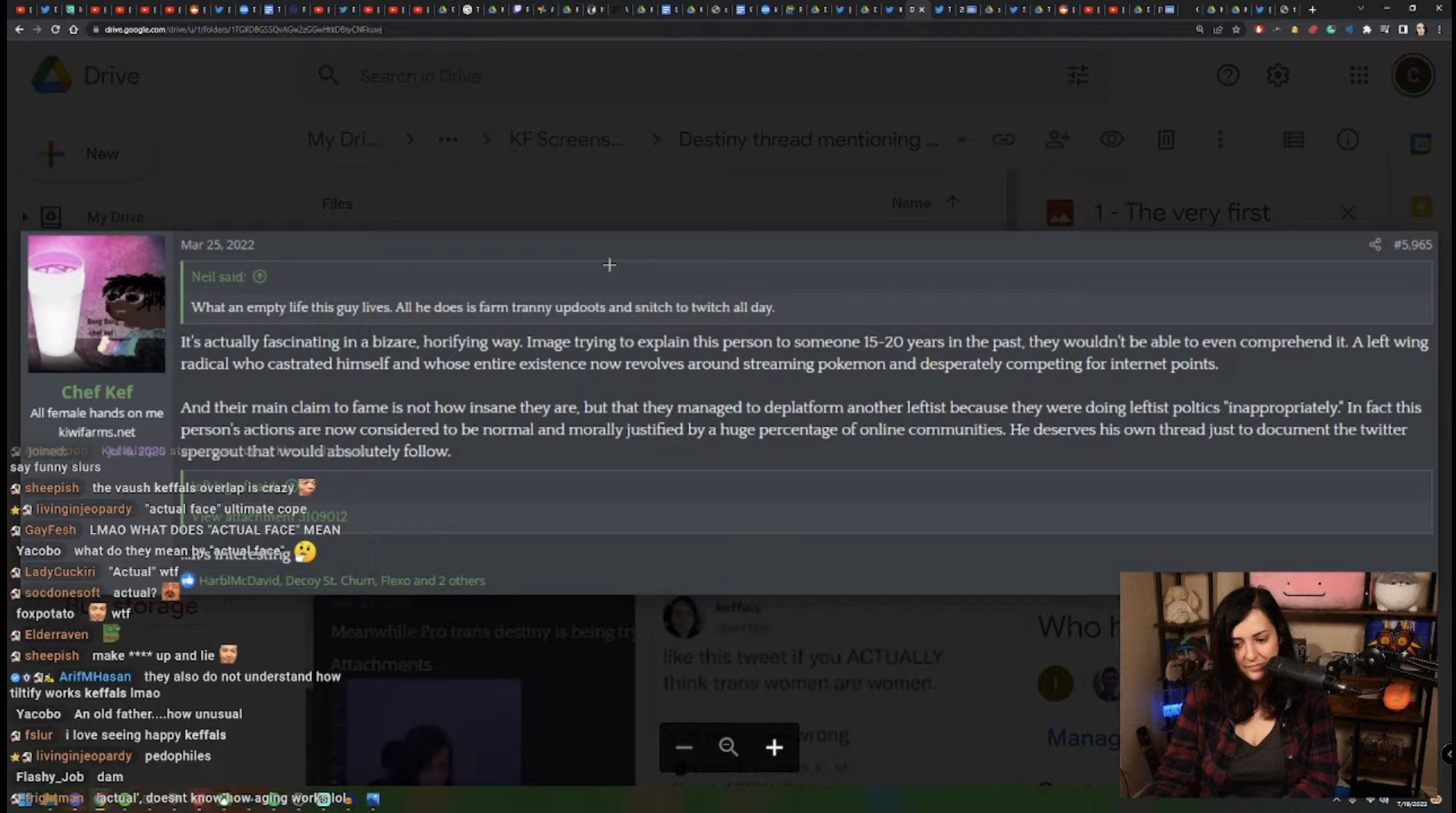Image resolution: width=1456 pixels, height=813 pixels.
Task: Open the Chrome three-dot menu
Action: click(1440, 29)
